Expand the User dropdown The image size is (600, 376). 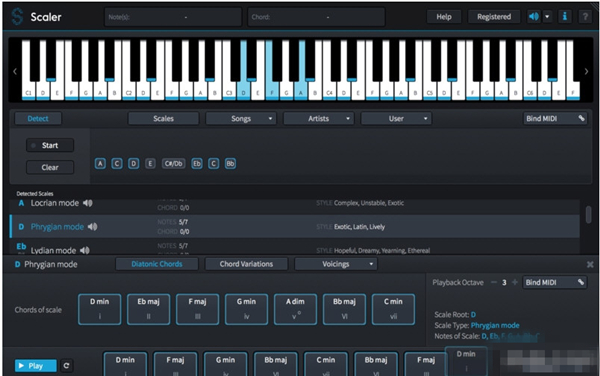396,119
